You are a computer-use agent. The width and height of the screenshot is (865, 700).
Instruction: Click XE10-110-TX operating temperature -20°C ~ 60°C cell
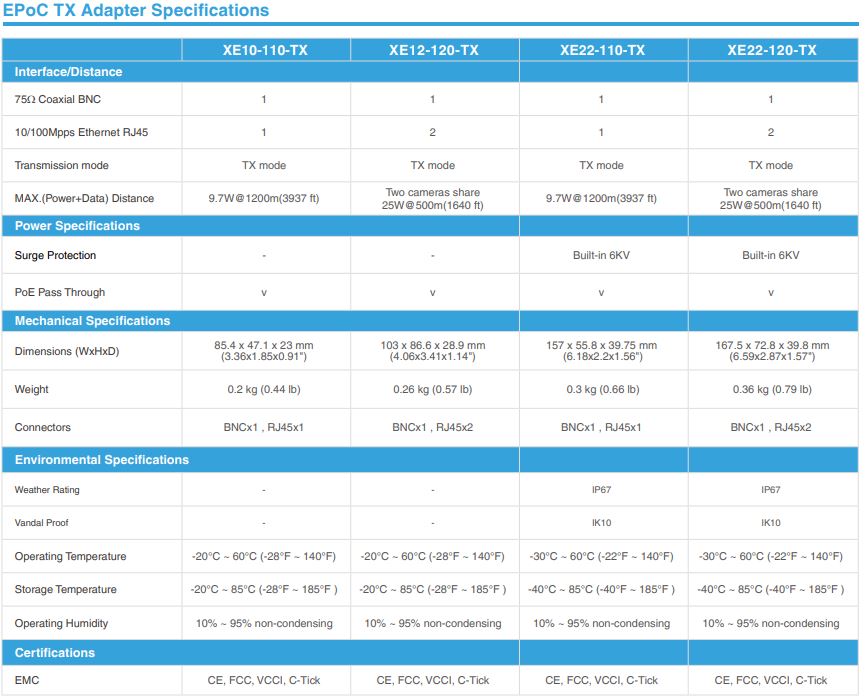[x=264, y=557]
